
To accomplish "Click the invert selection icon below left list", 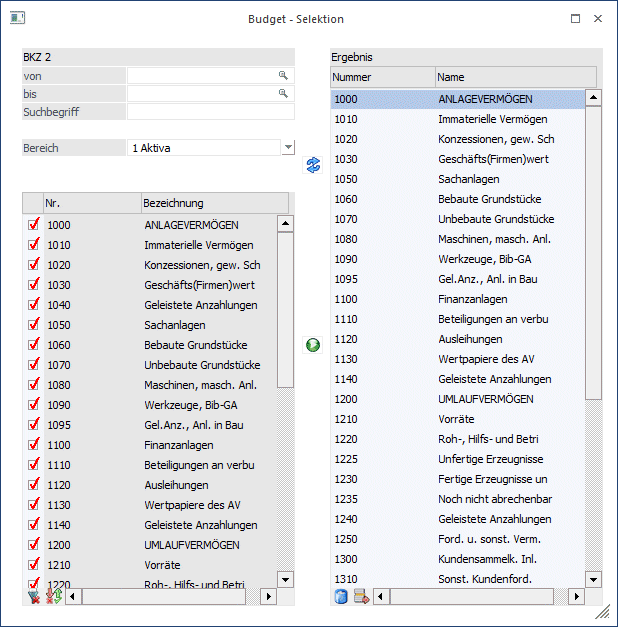I will point(52,596).
